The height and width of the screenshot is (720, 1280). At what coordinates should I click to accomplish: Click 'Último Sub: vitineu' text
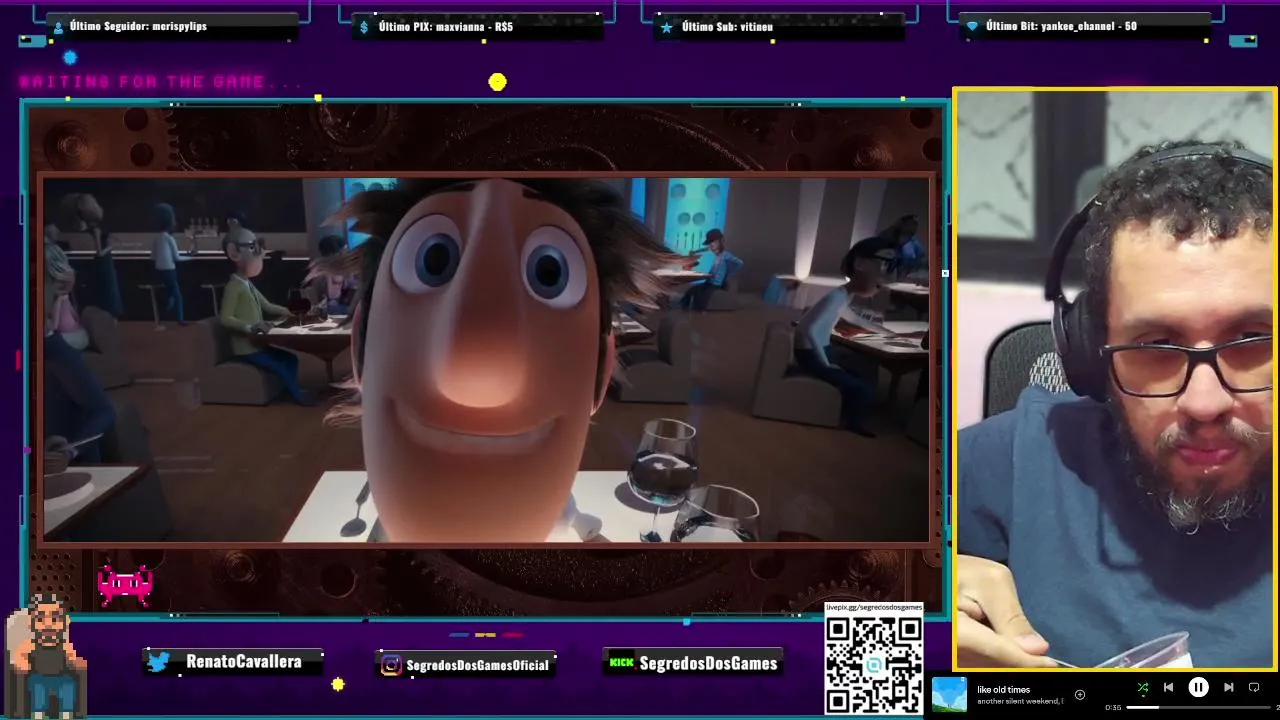(x=727, y=27)
